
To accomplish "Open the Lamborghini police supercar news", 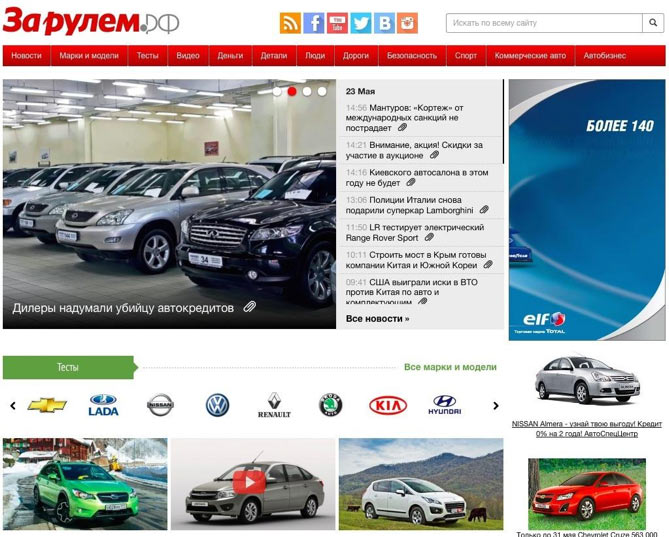I will 410,204.
